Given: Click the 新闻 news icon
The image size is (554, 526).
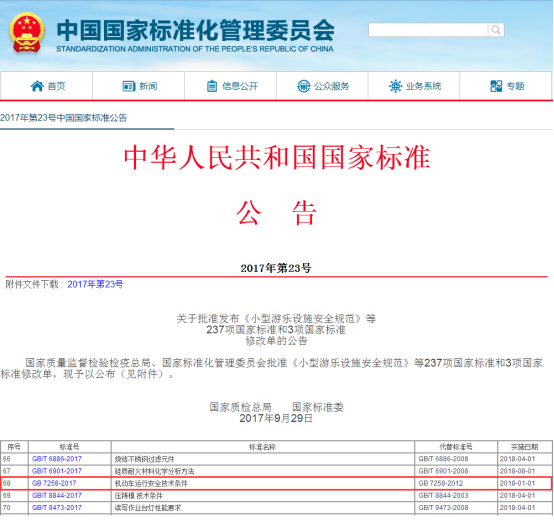Looking at the screenshot, I should [x=129, y=86].
